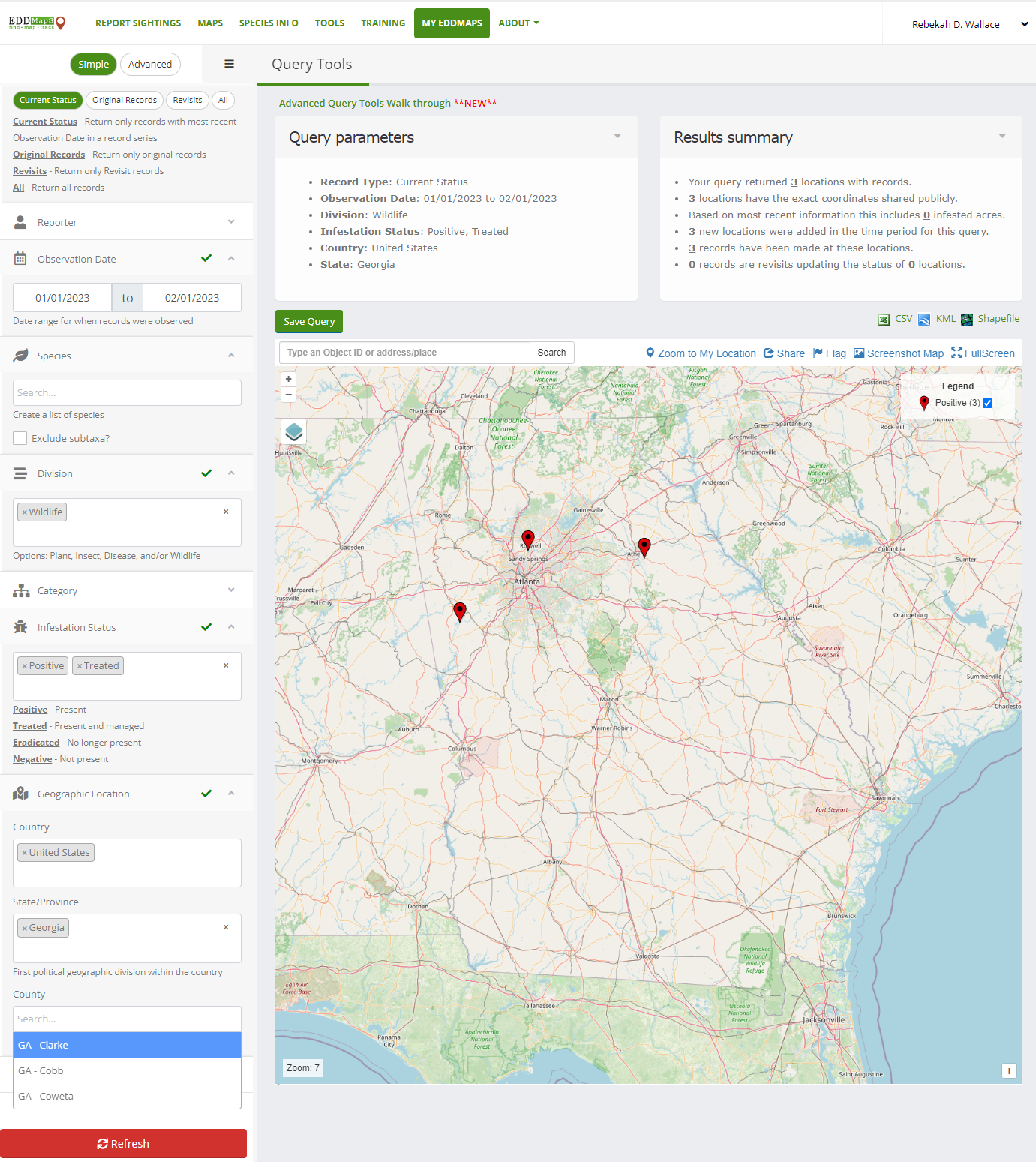The width and height of the screenshot is (1036, 1162).
Task: Select the All record type
Action: [223, 100]
